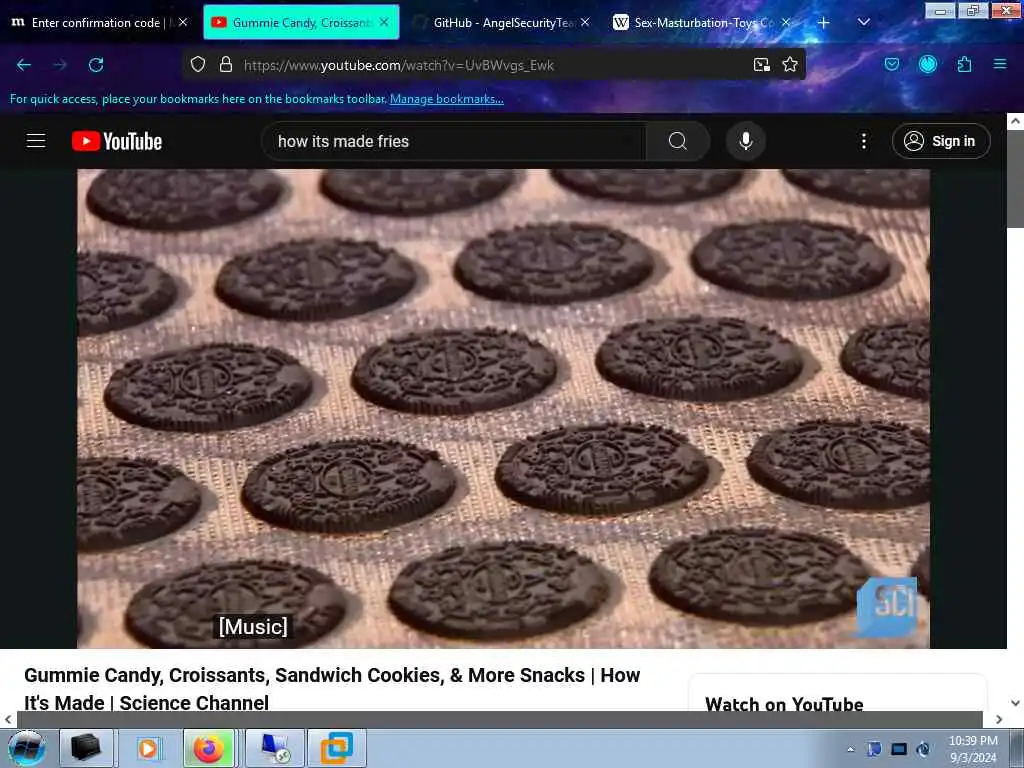Open the tracking protection shield icon
1024x768 pixels.
tap(198, 65)
